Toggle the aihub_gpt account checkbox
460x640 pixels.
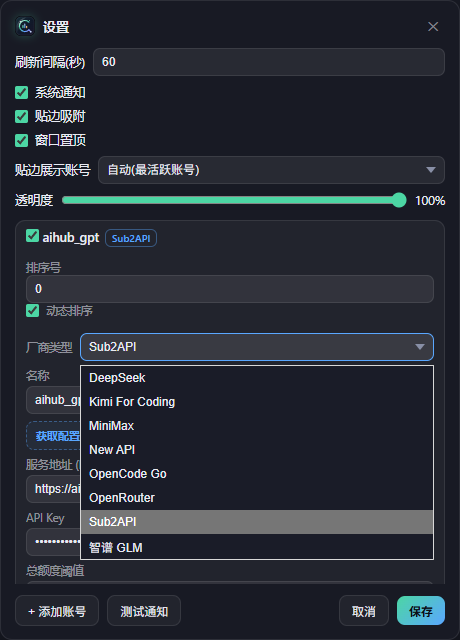(32, 236)
